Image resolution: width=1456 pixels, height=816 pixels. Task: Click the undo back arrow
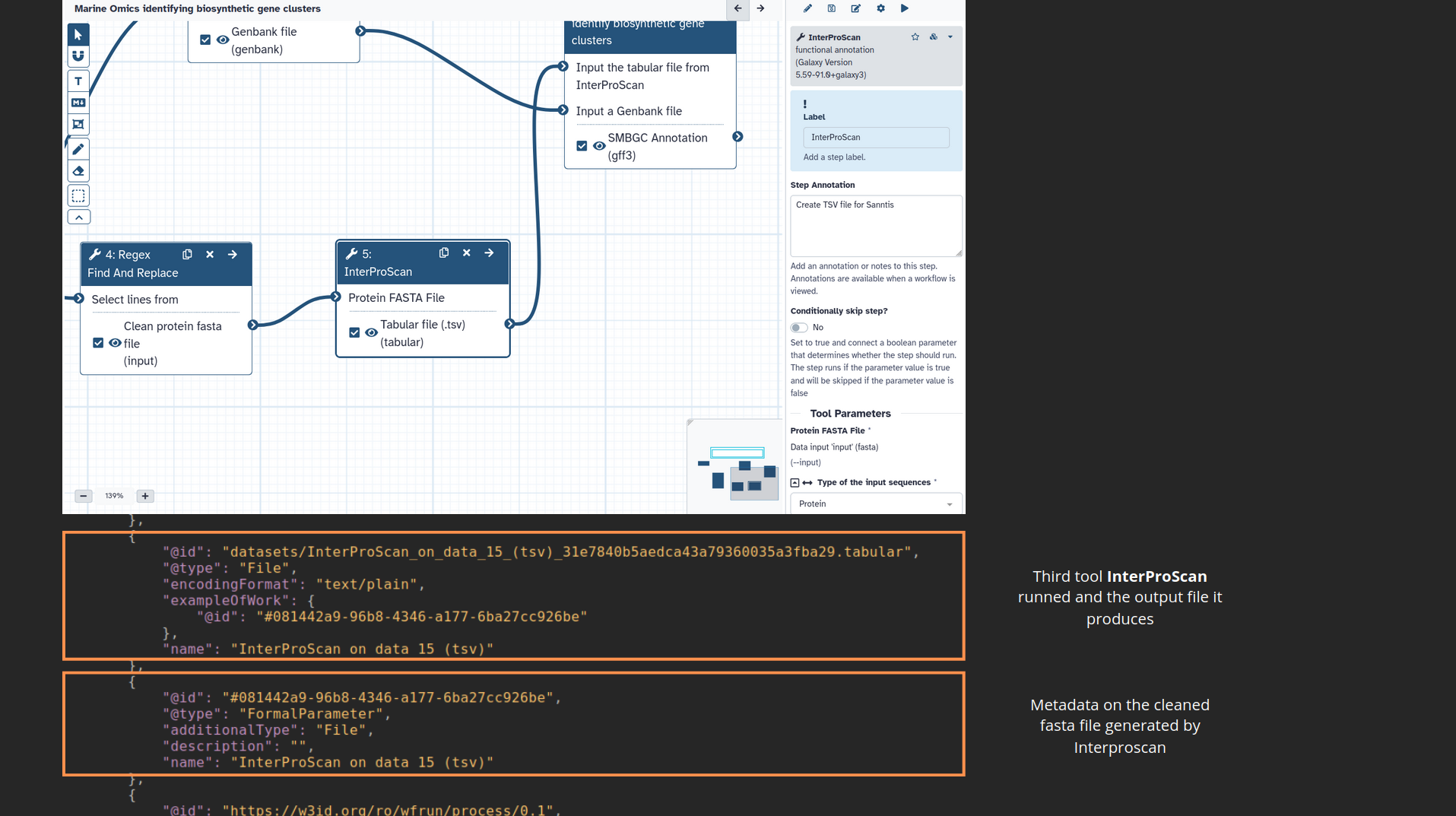tap(738, 8)
